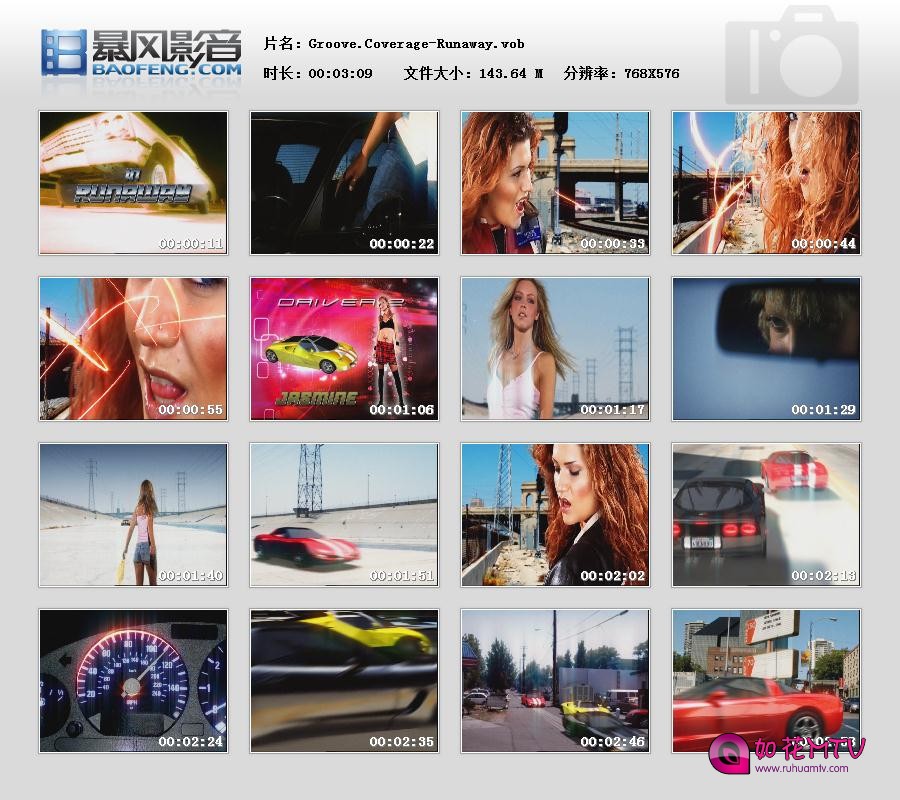This screenshot has height=800, width=900.
Task: Open the Jasmine driver card thumbnail at 00:01:06
Action: point(344,349)
